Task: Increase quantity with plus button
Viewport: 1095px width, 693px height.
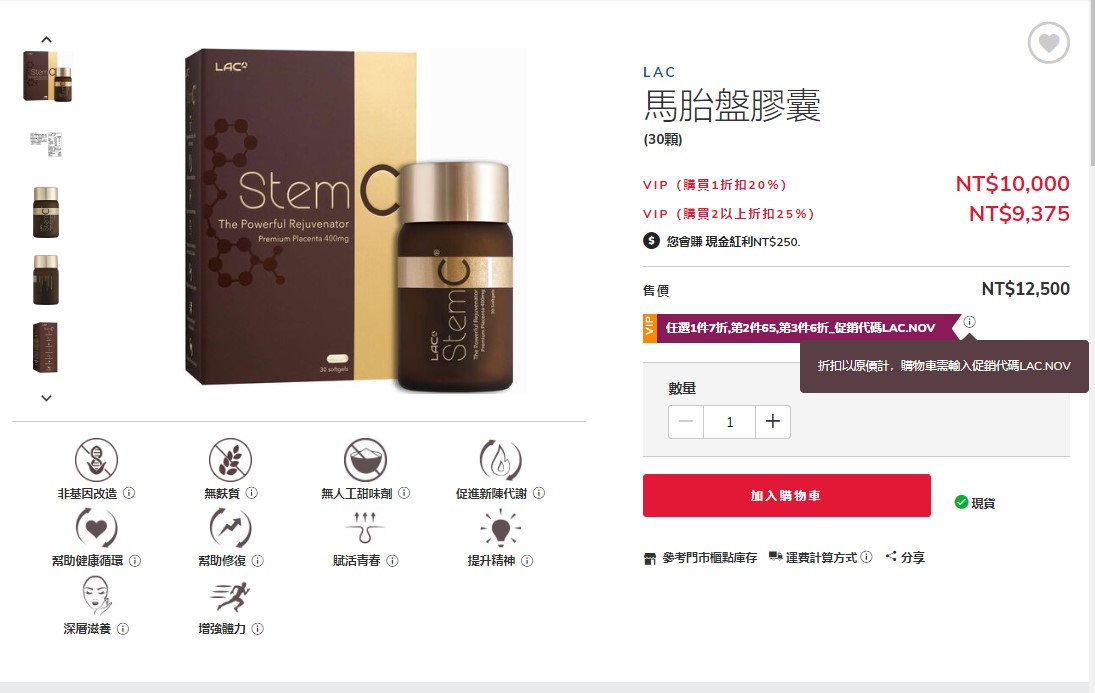Action: tap(772, 421)
